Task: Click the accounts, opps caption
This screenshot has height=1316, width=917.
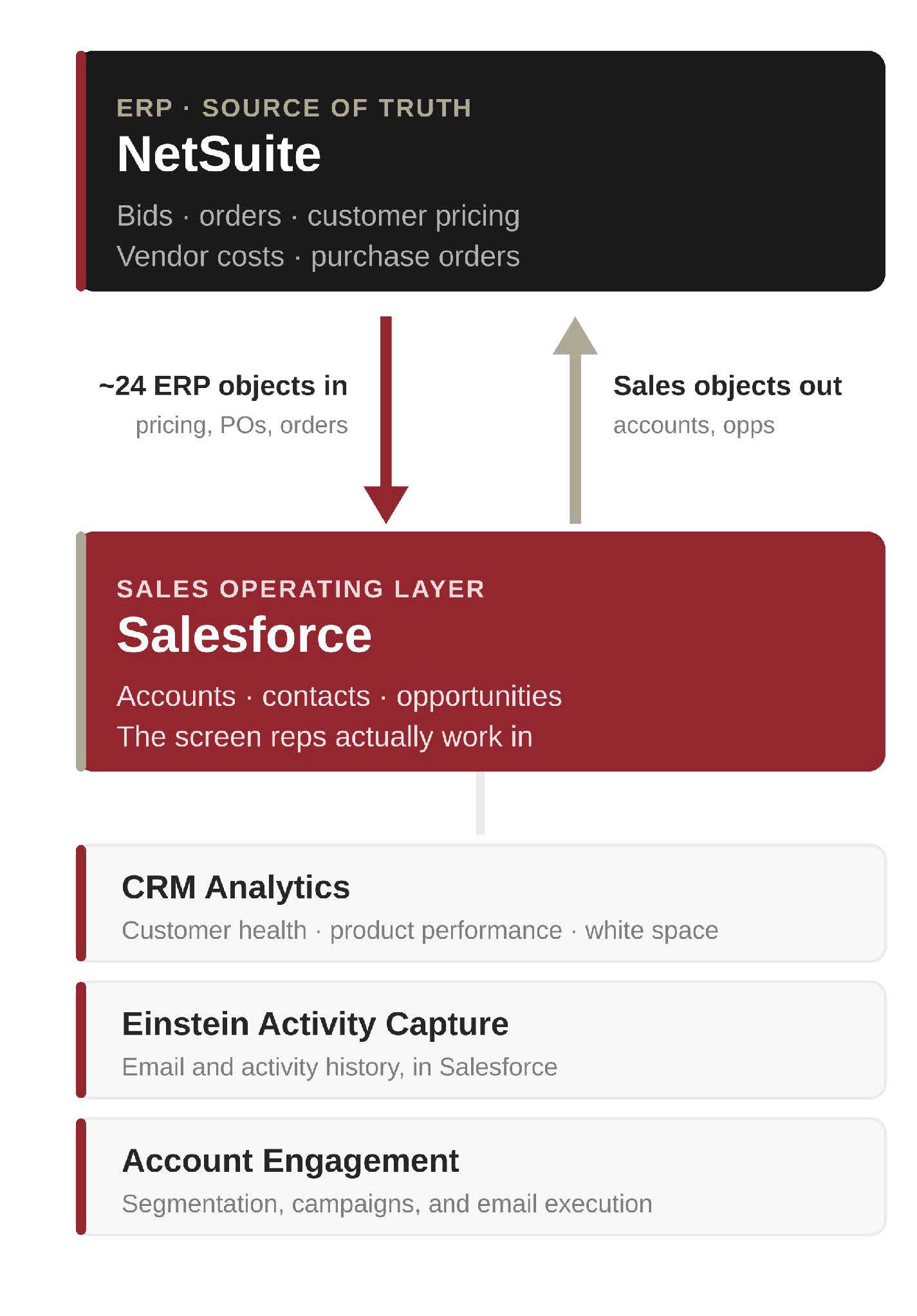Action: pos(694,425)
